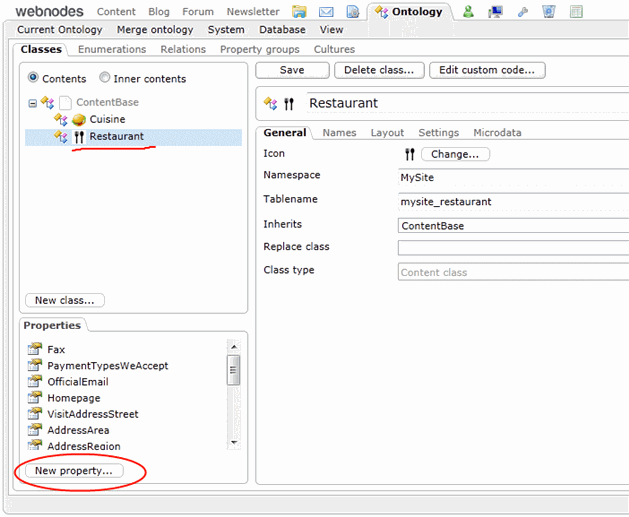Click the fork-and-knife icon beside Restaurant in tree
Viewport: 629px width, 517px height.
78,137
